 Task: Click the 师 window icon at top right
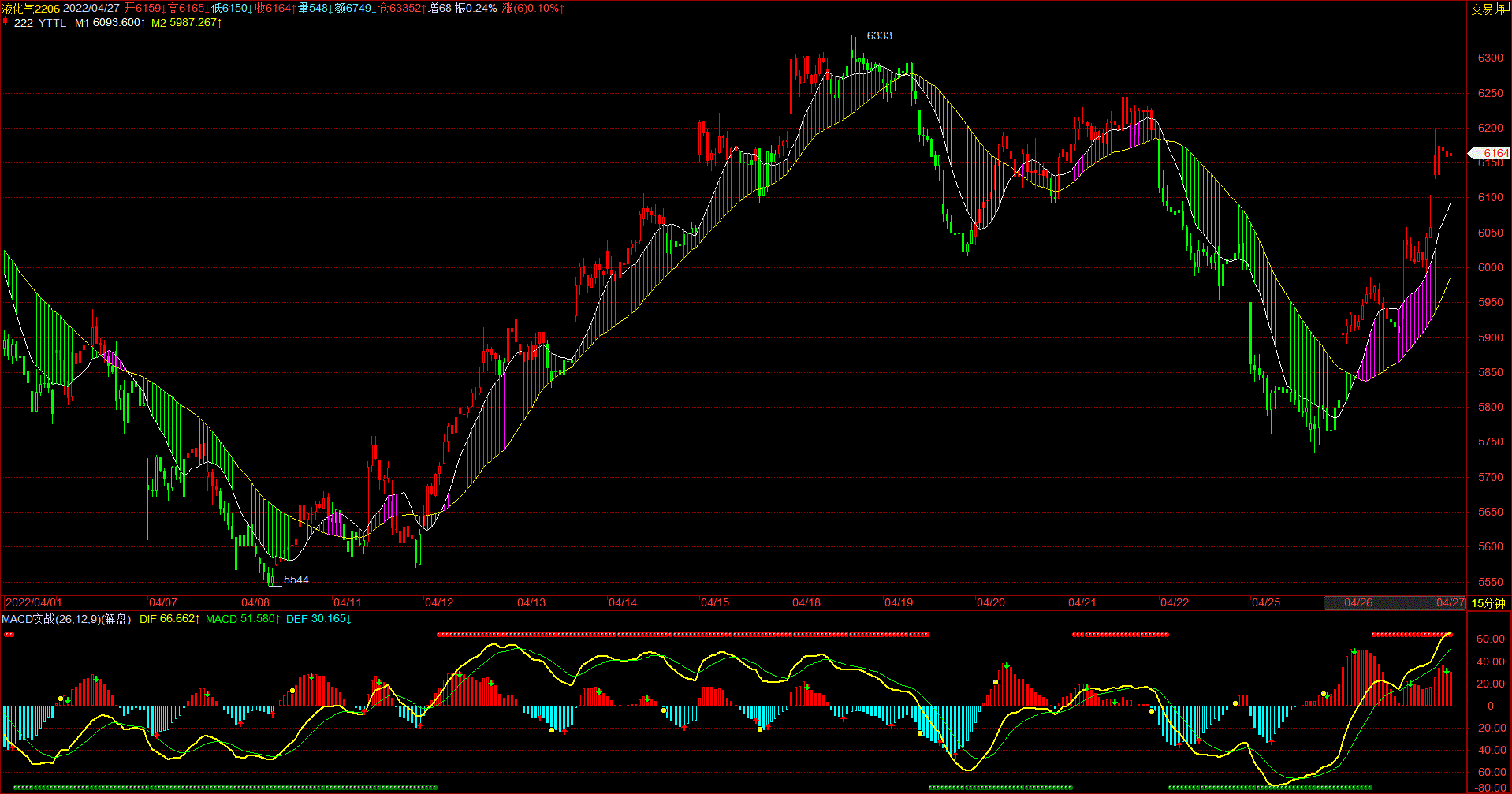(x=1503, y=9)
